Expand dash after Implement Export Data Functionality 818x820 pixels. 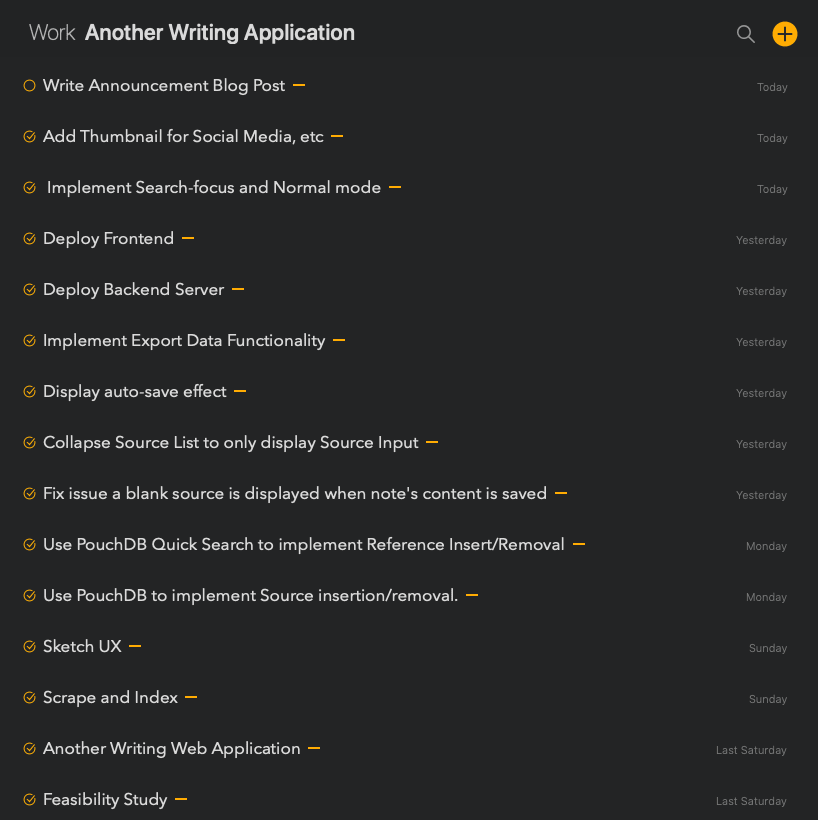(x=339, y=340)
